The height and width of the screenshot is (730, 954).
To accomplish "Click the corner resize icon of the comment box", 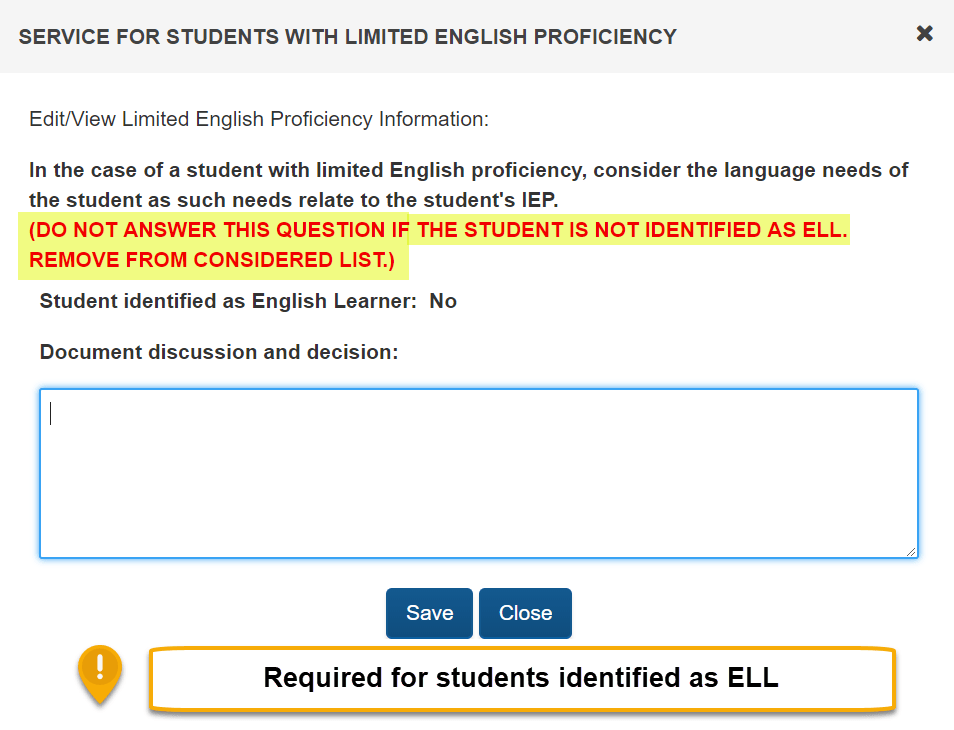I will (x=911, y=549).
